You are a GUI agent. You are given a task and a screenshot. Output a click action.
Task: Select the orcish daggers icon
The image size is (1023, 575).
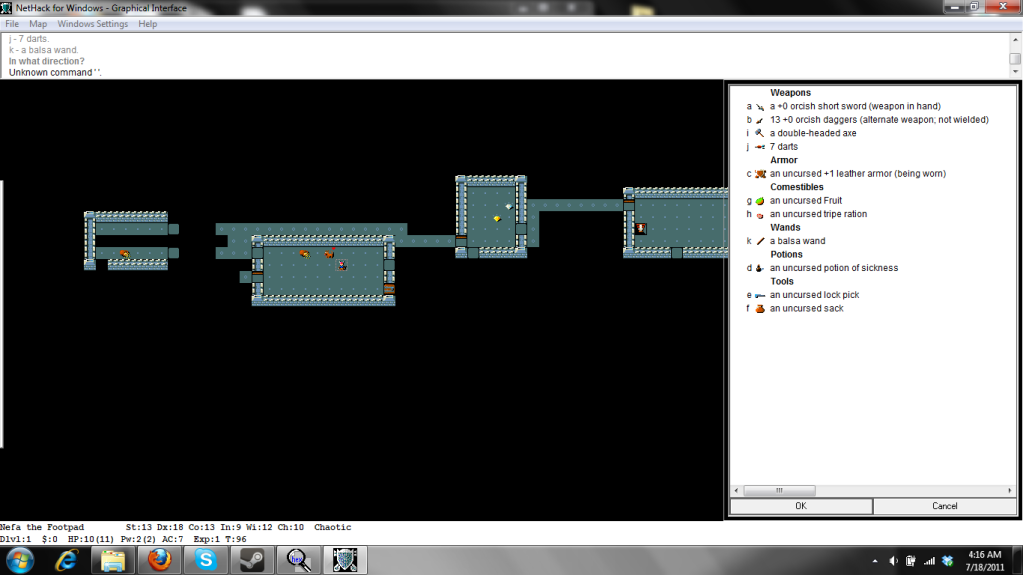coord(760,120)
